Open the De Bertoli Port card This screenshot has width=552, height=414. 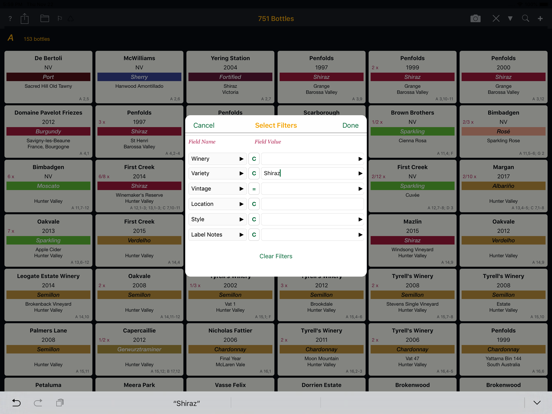point(48,77)
